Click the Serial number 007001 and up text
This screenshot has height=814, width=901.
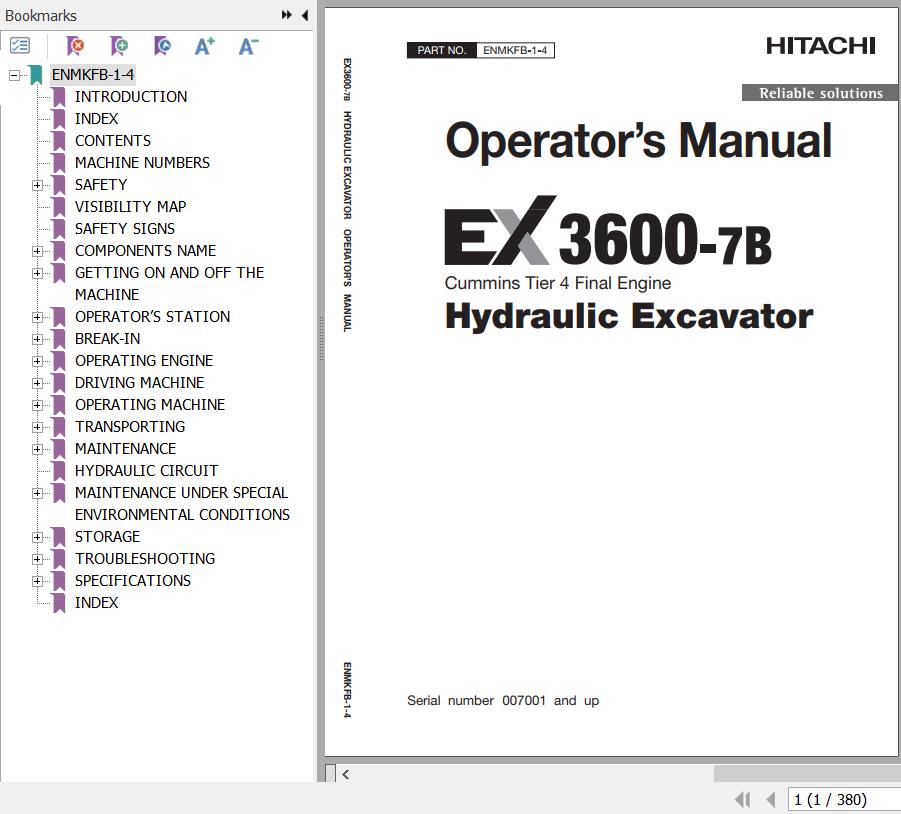click(503, 701)
